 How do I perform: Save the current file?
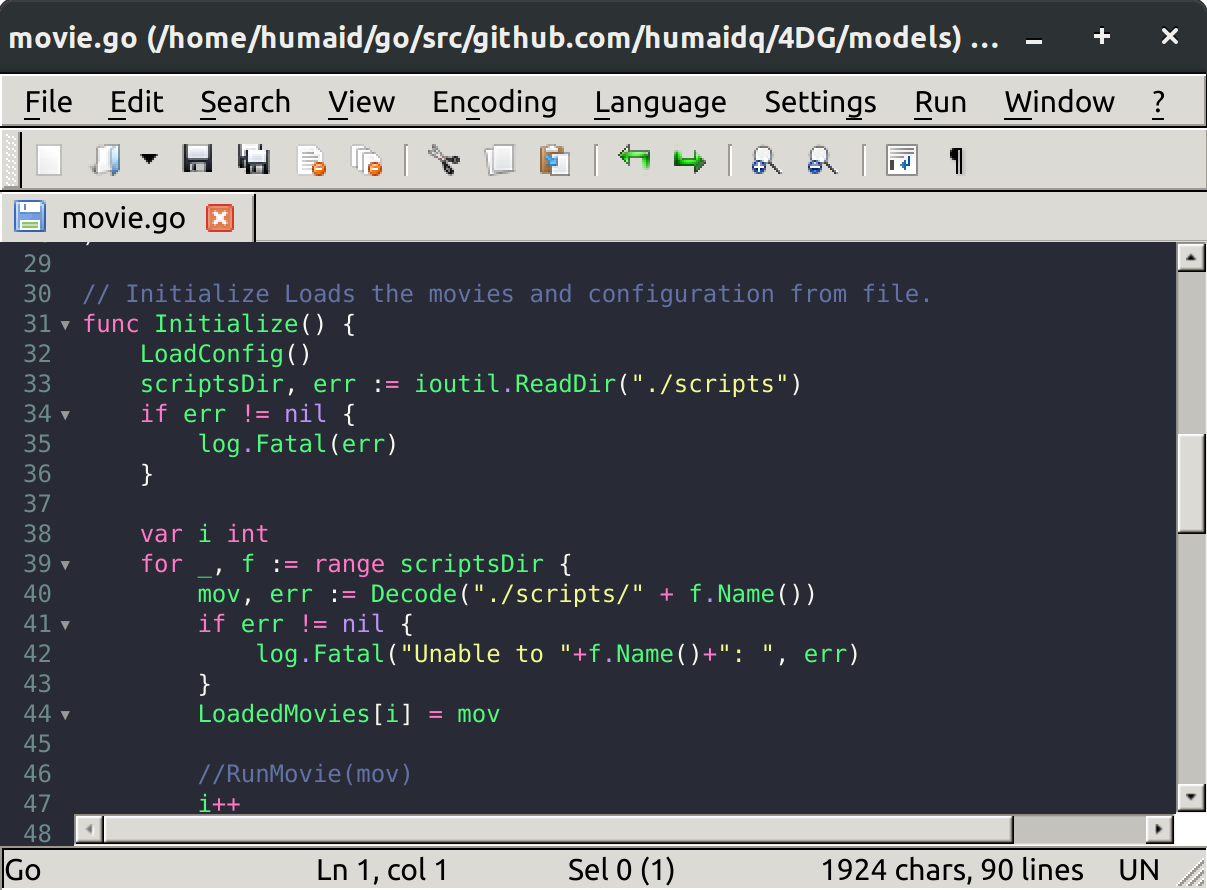[x=197, y=160]
